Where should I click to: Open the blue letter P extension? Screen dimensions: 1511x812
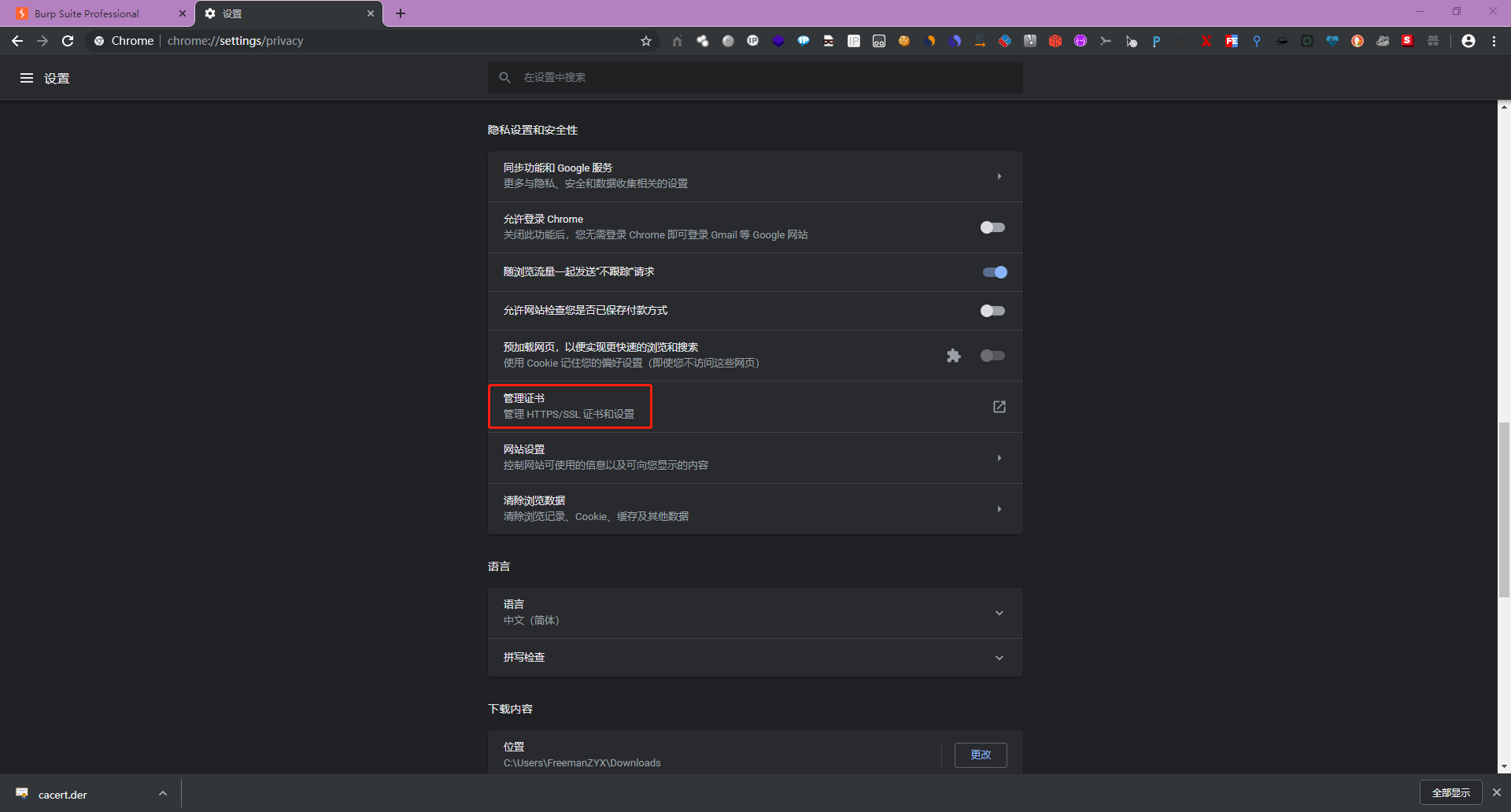[x=1156, y=41]
